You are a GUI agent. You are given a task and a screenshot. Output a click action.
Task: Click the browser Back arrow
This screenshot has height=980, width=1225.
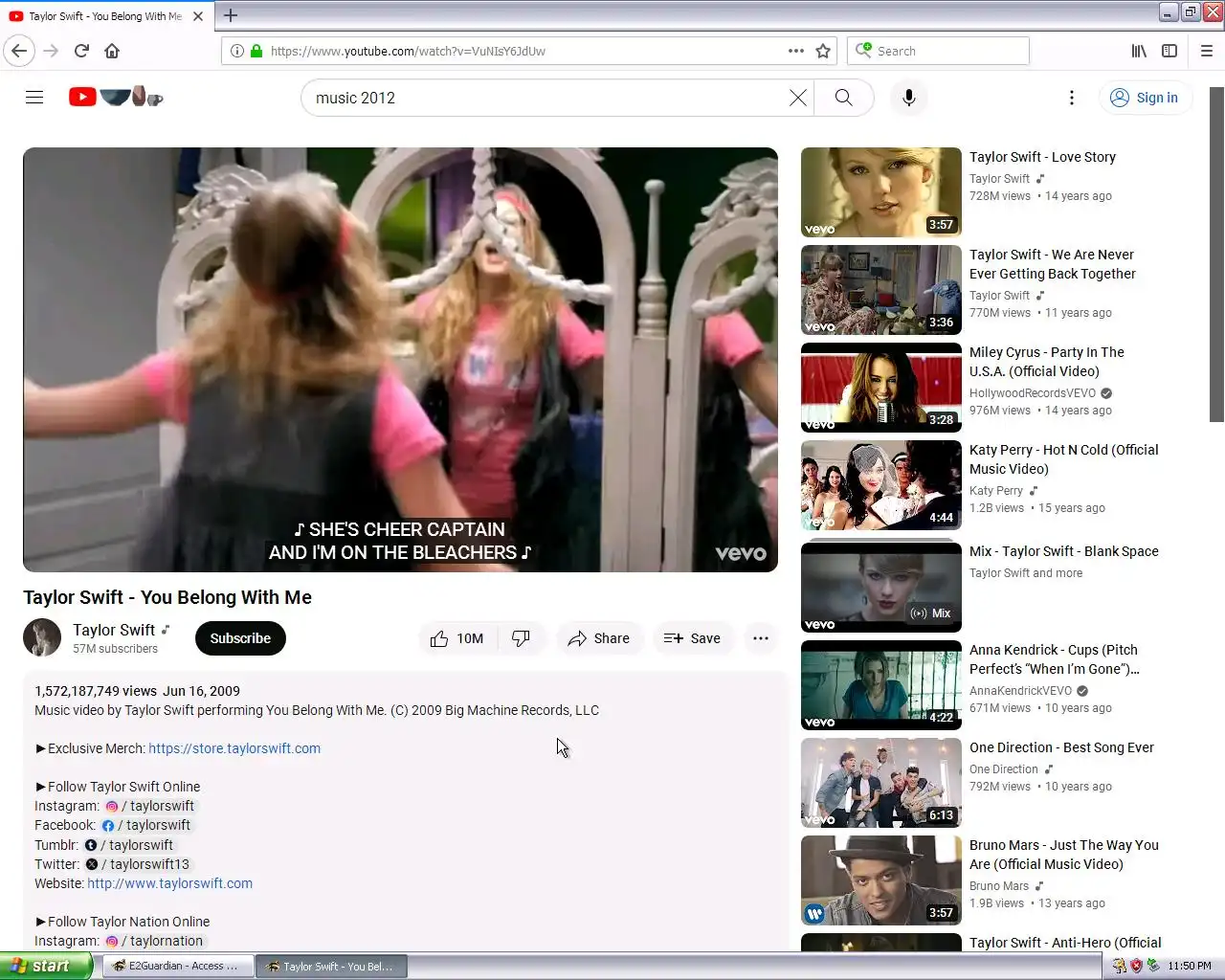19,51
